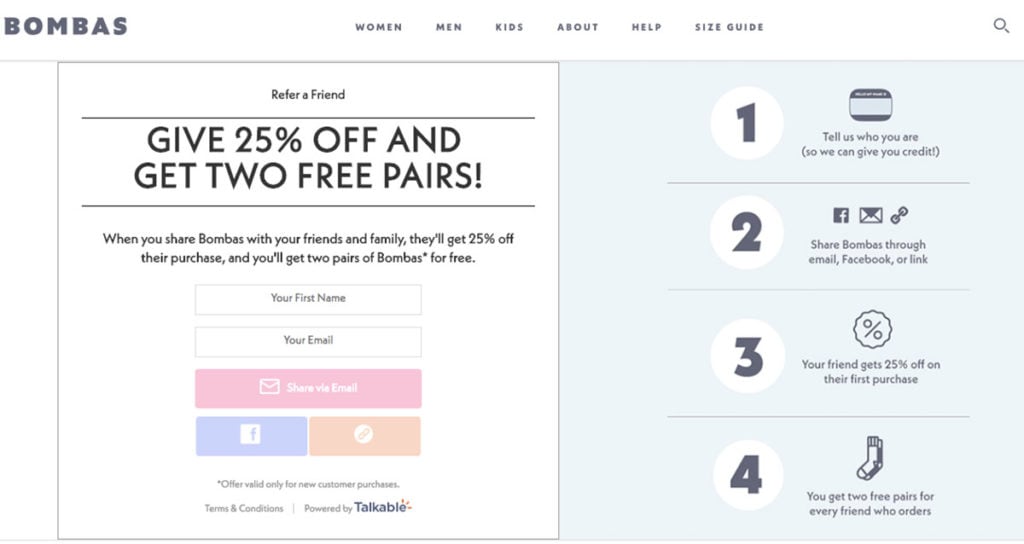Click the envelope icon in step 2
This screenshot has height=544, width=1024.
[870, 215]
